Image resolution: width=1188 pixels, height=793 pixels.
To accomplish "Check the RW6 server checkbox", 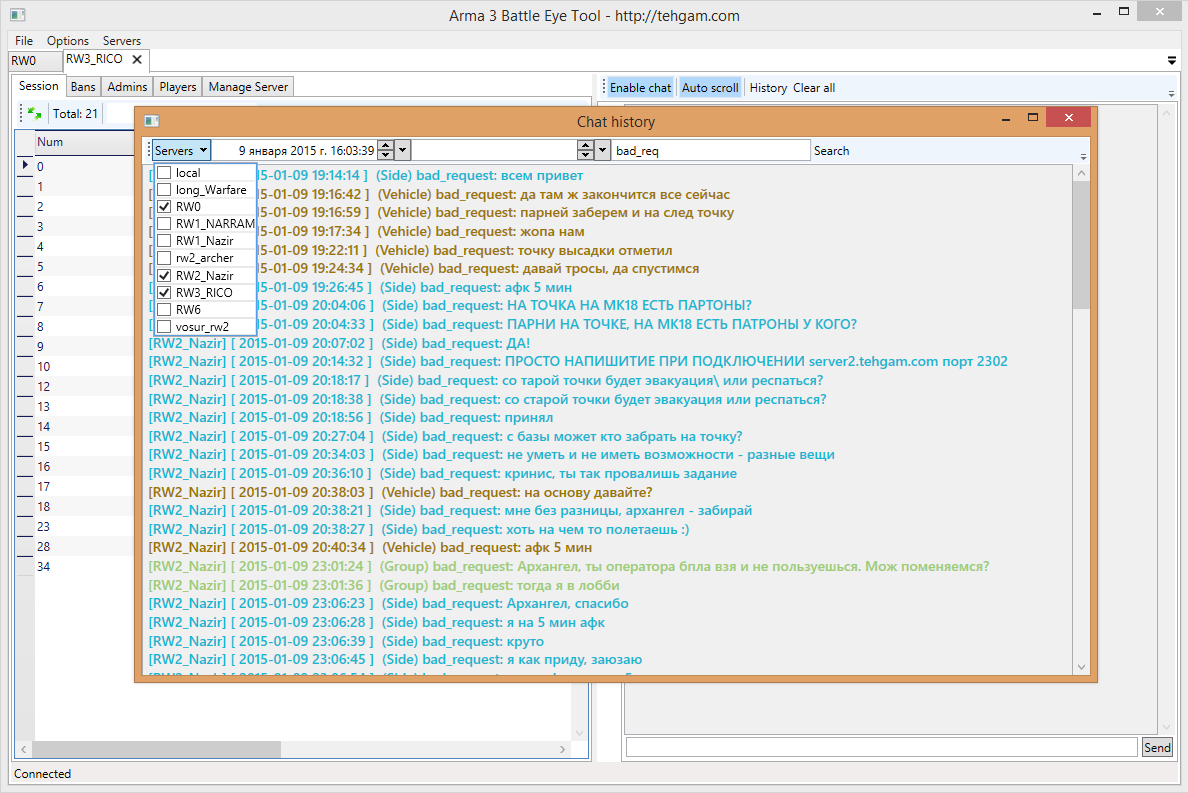I will click(164, 309).
